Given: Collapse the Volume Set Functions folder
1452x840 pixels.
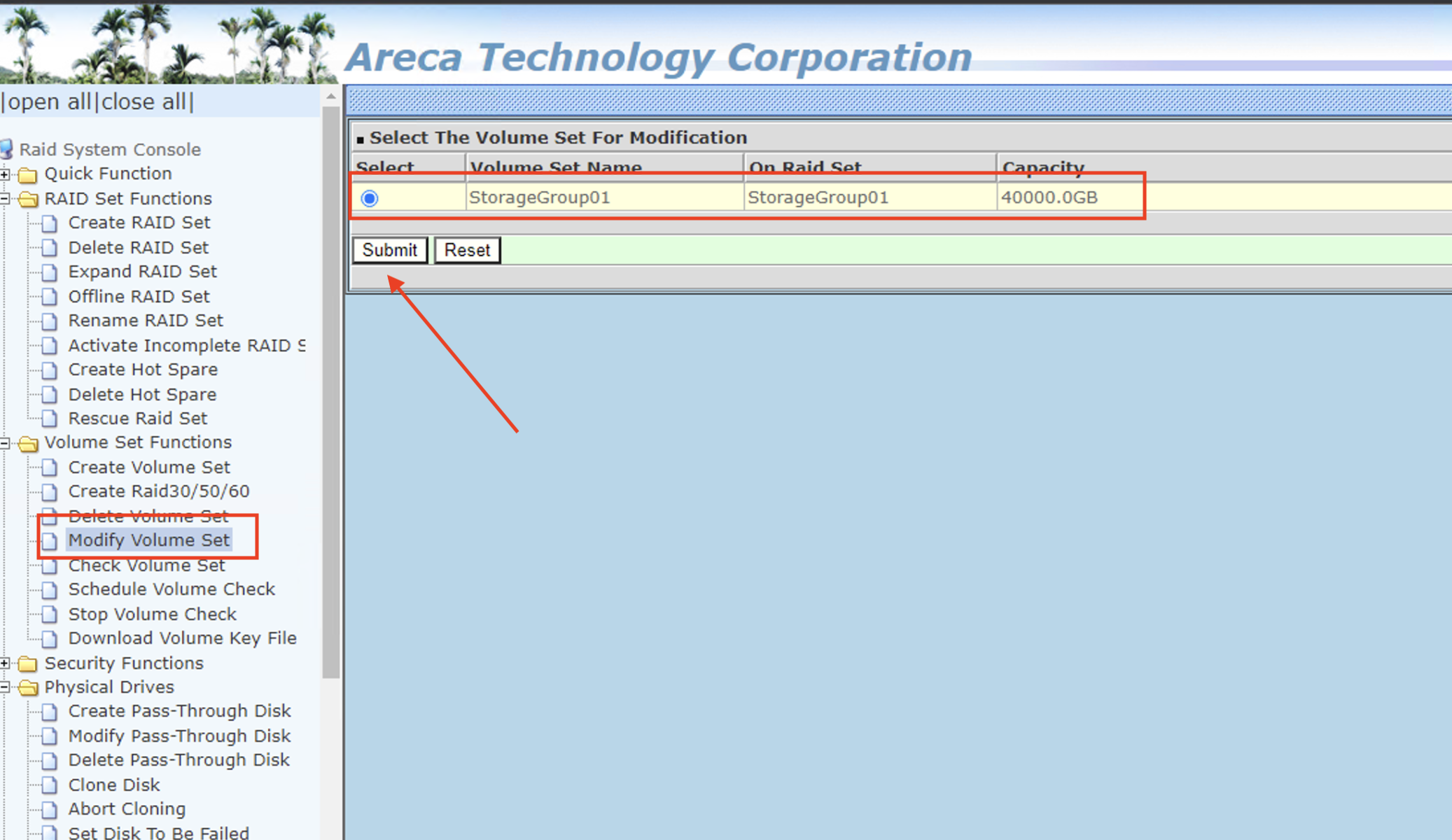Looking at the screenshot, I should (x=5, y=443).
